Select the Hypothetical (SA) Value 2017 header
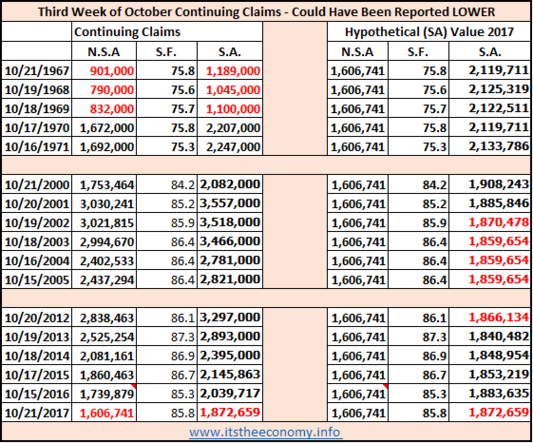The height and width of the screenshot is (443, 533). click(429, 32)
